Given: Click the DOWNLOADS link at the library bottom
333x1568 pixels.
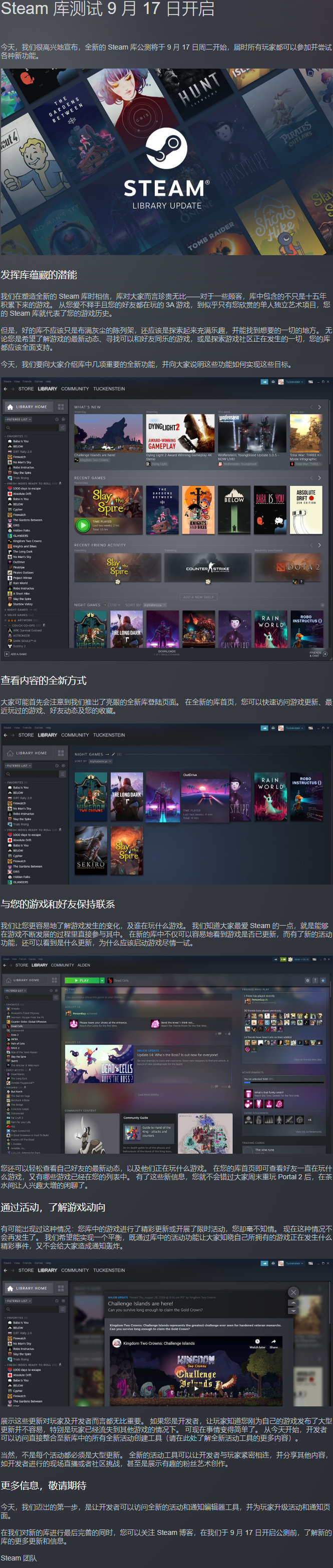Looking at the screenshot, I should click(167, 652).
